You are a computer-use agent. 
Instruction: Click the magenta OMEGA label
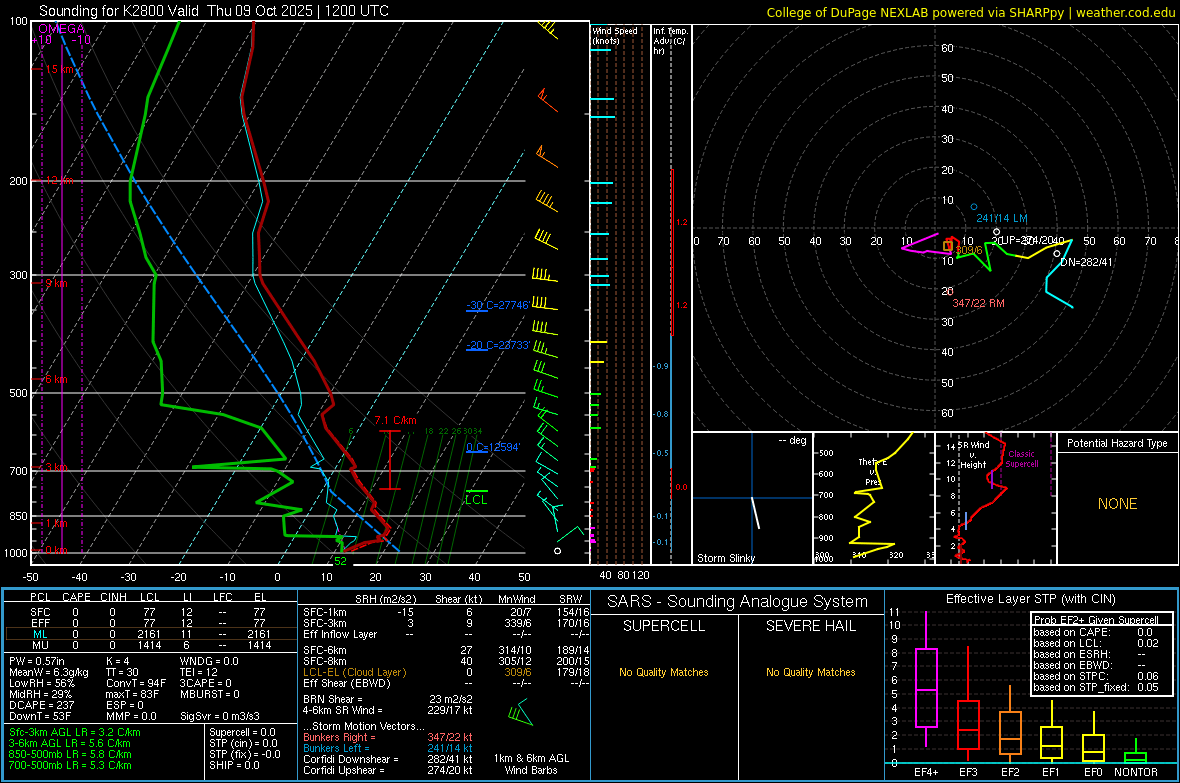click(62, 29)
